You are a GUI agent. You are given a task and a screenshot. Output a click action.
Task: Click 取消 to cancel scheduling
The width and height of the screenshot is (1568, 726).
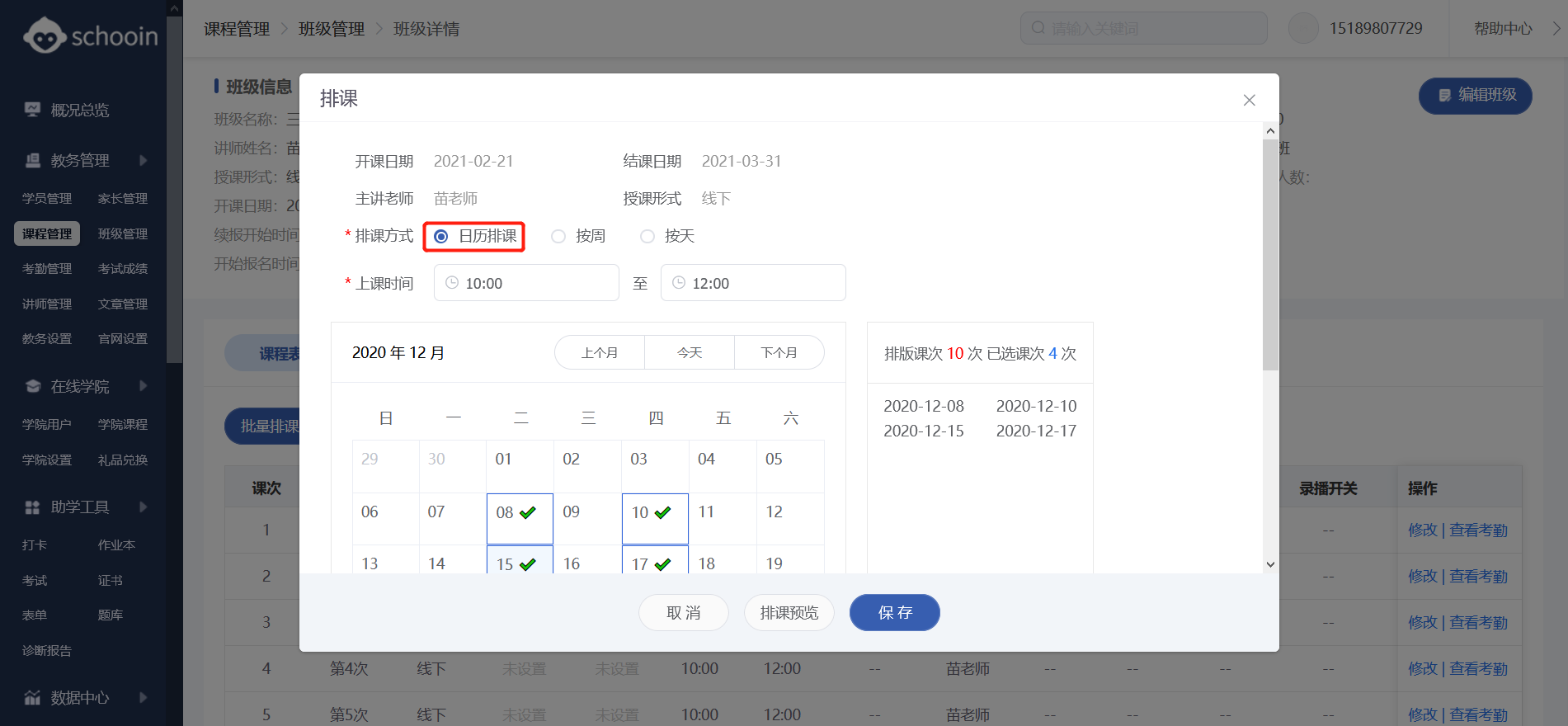(684, 612)
